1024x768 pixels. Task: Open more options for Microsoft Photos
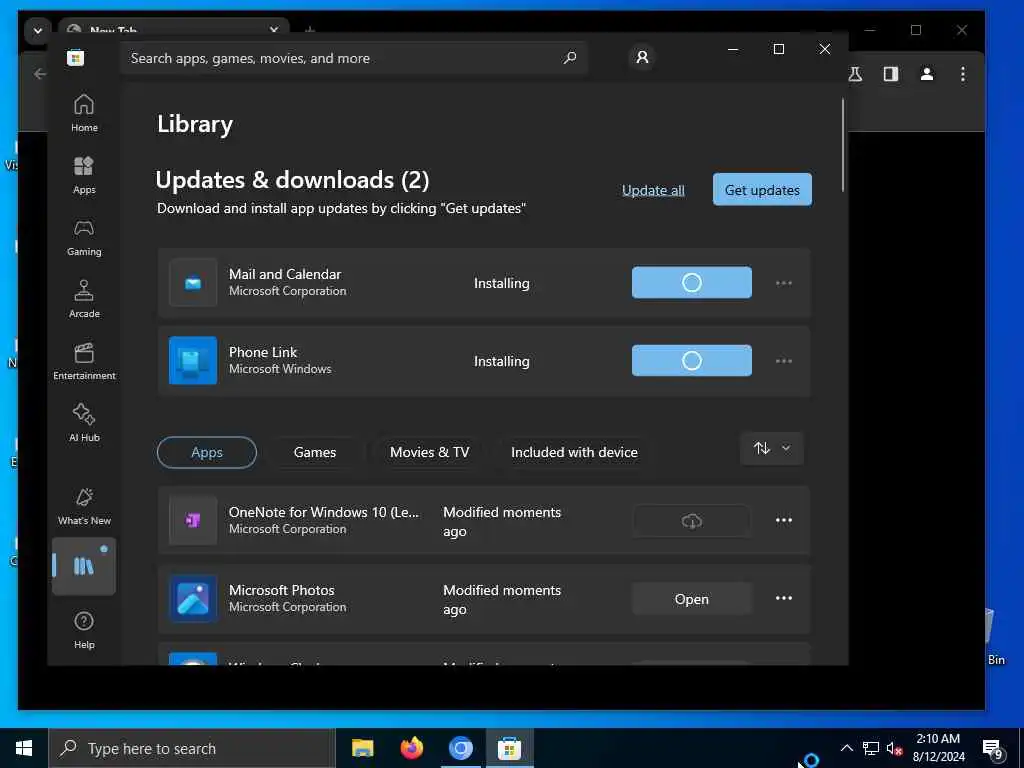coord(784,598)
